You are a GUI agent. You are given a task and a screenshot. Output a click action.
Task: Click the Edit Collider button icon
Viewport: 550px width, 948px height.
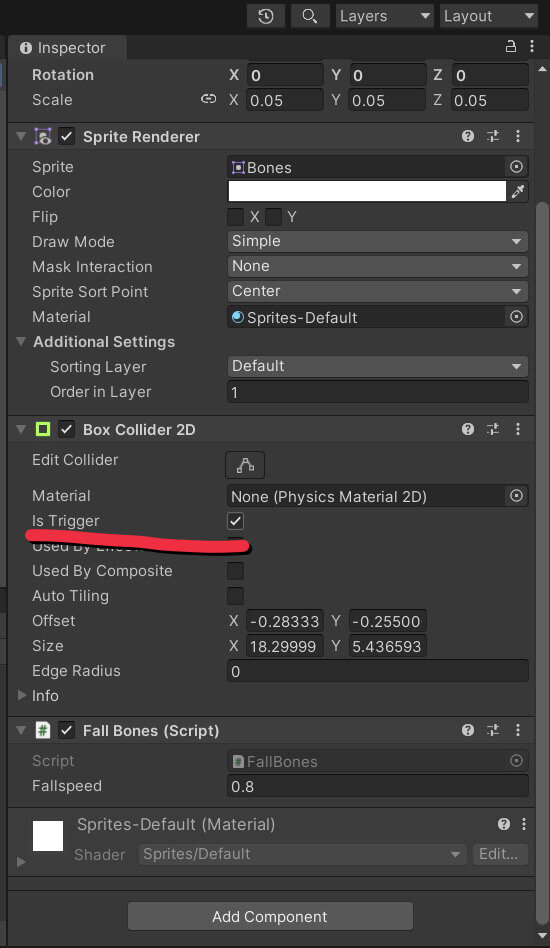(x=245, y=465)
